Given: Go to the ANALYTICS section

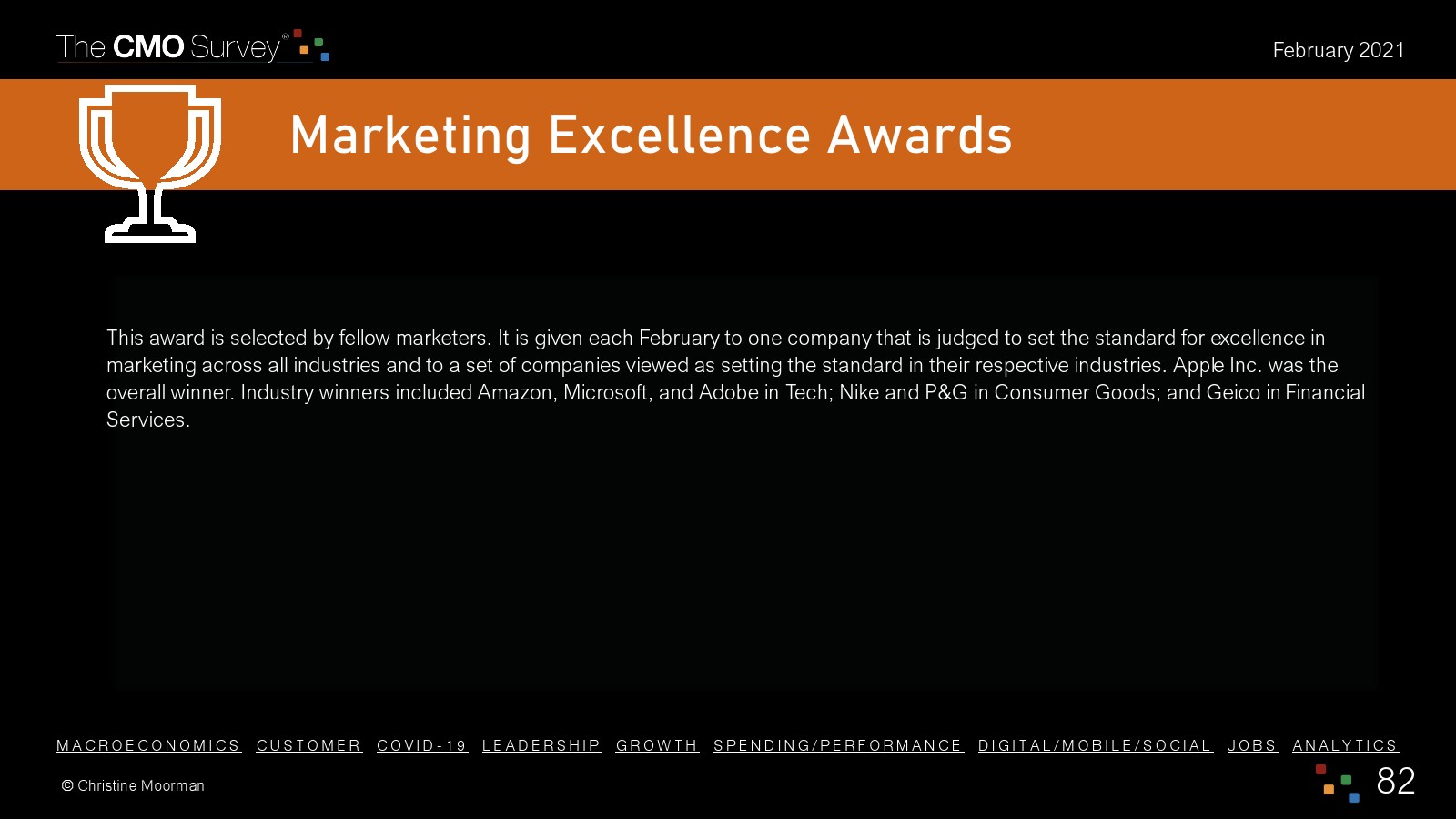Looking at the screenshot, I should (1345, 745).
